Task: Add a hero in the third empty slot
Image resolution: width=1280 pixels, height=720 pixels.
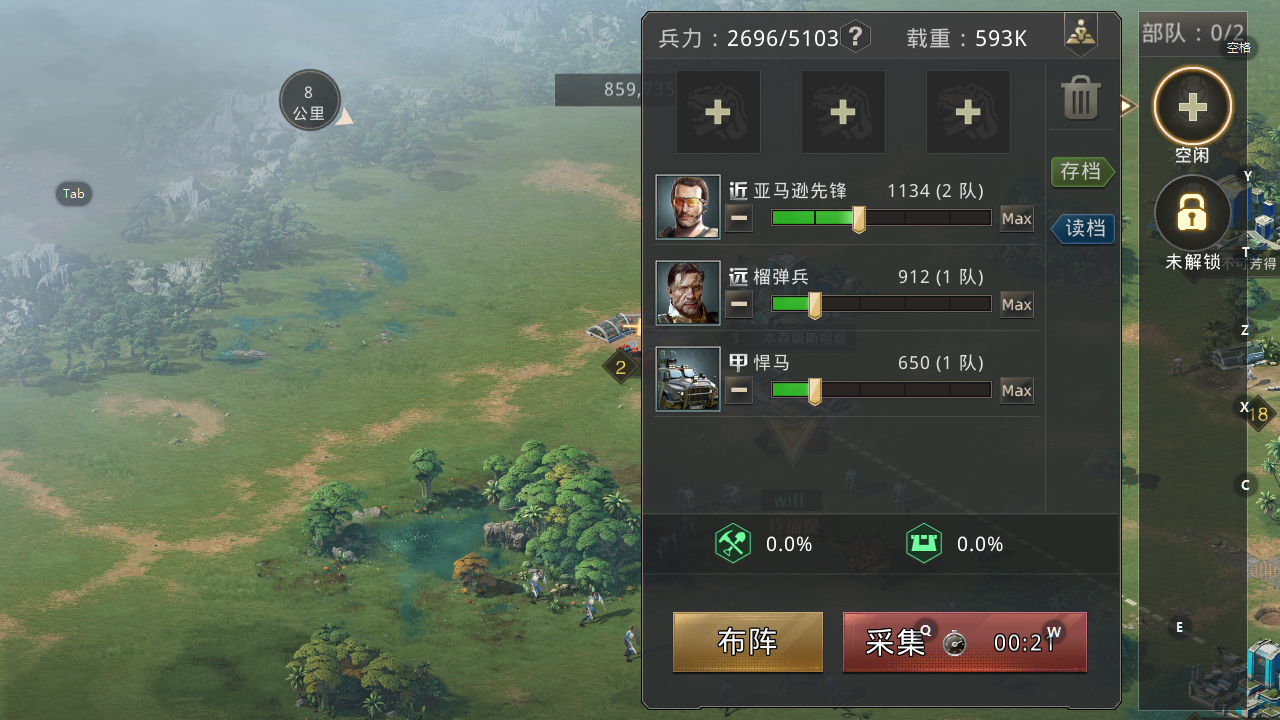Action: pyautogui.click(x=968, y=112)
